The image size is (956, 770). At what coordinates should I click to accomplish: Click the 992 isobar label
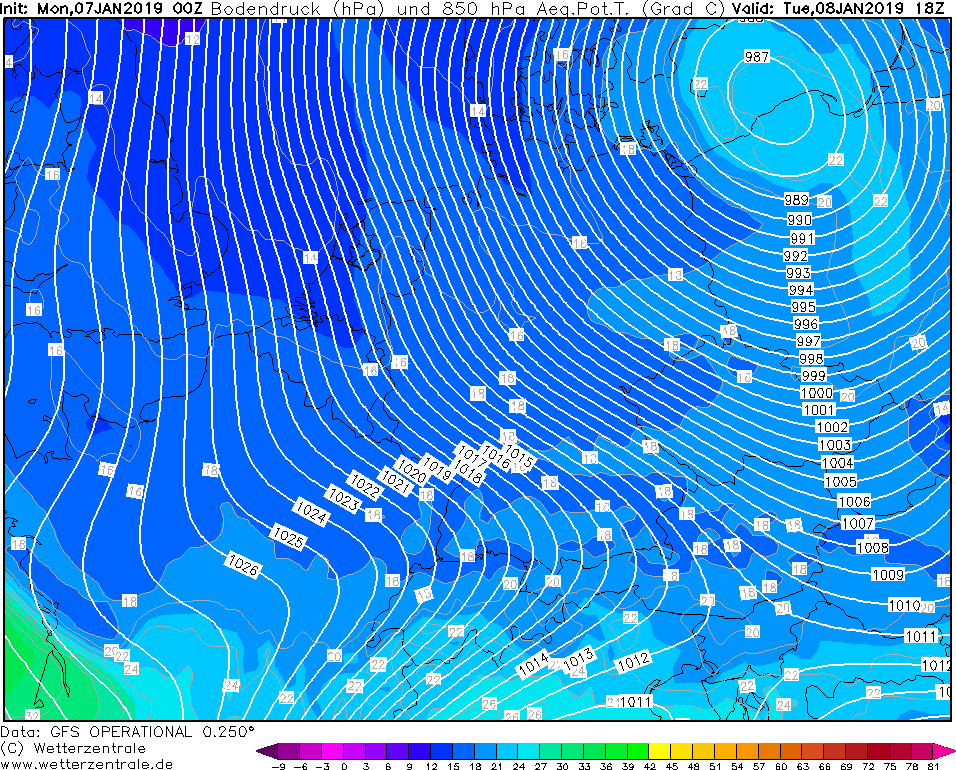[796, 255]
